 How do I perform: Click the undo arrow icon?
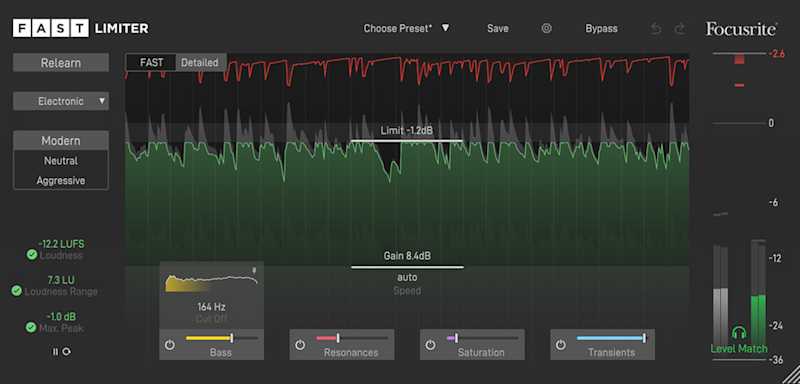click(656, 29)
